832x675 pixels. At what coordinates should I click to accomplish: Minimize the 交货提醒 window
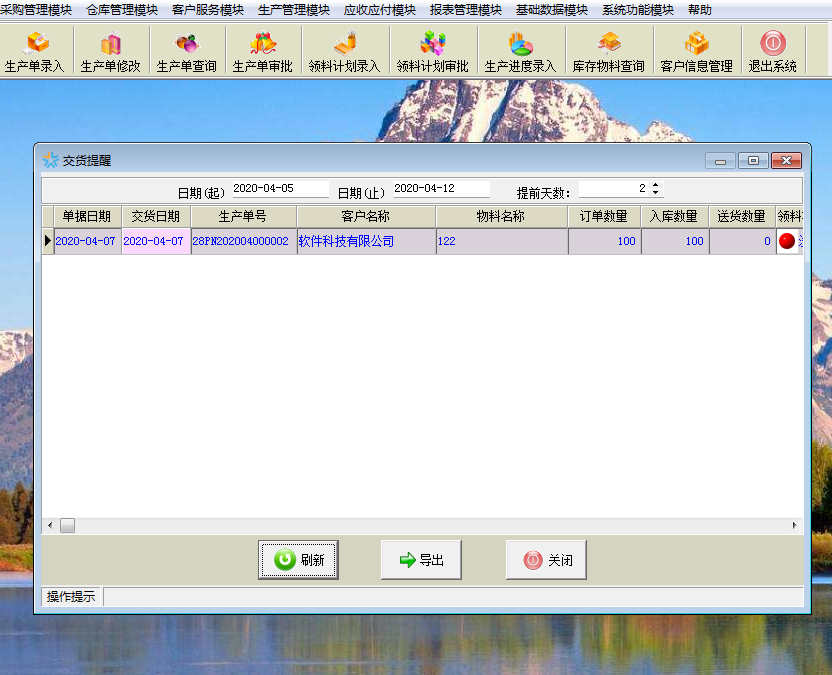(720, 161)
